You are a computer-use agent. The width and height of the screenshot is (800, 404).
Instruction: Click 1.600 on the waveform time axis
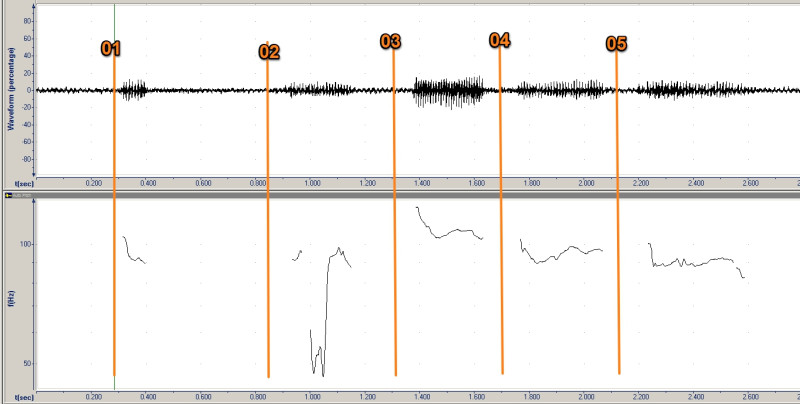point(477,183)
